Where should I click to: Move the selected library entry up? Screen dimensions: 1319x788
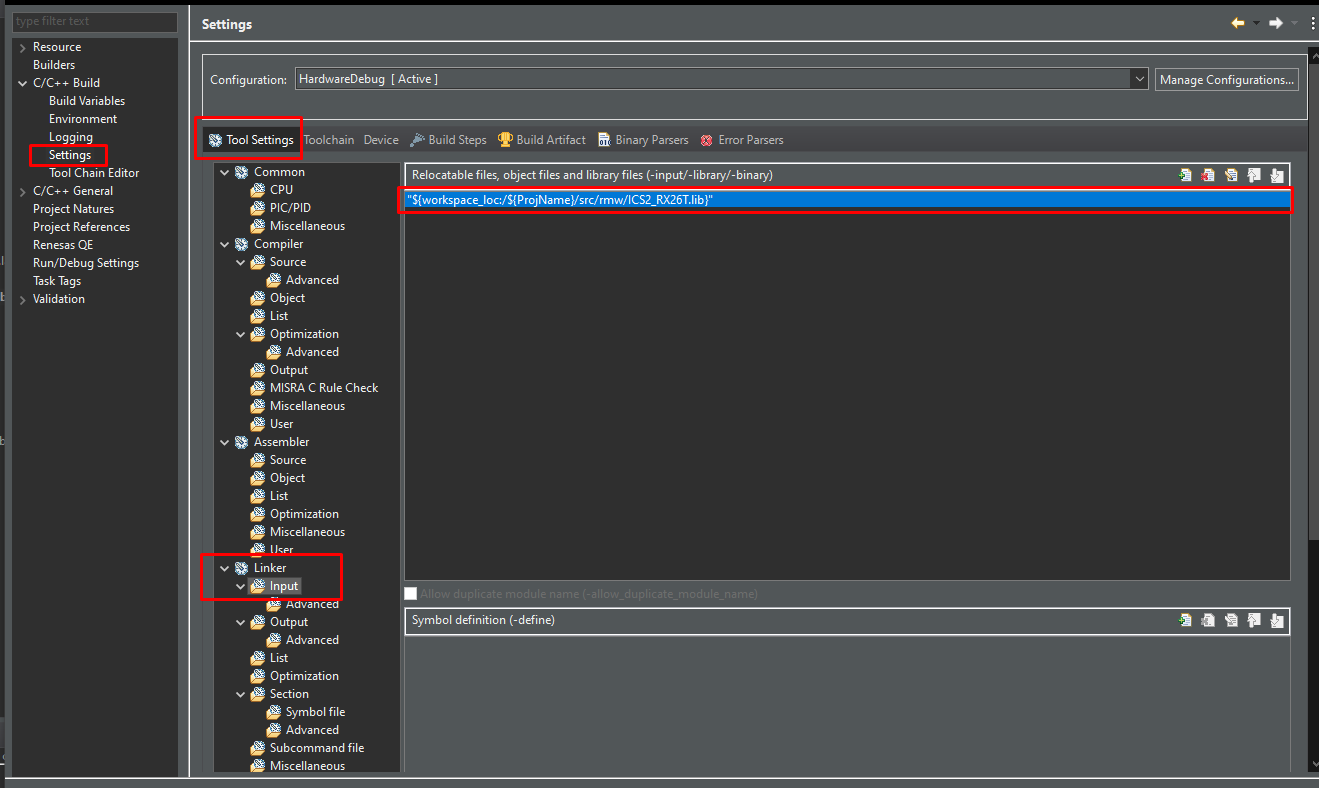(x=1254, y=174)
